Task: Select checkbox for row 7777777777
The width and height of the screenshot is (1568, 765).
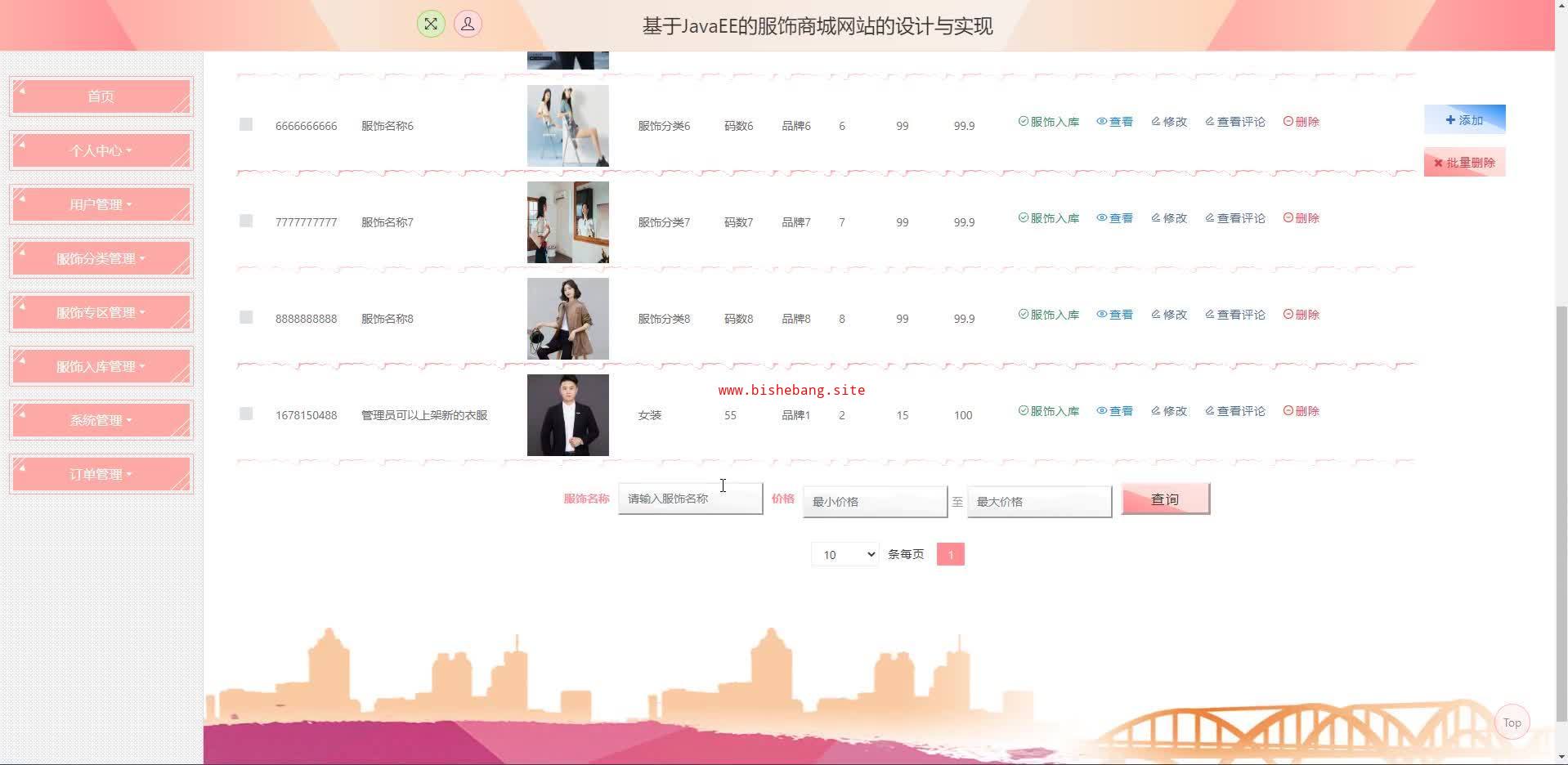Action: [x=246, y=221]
